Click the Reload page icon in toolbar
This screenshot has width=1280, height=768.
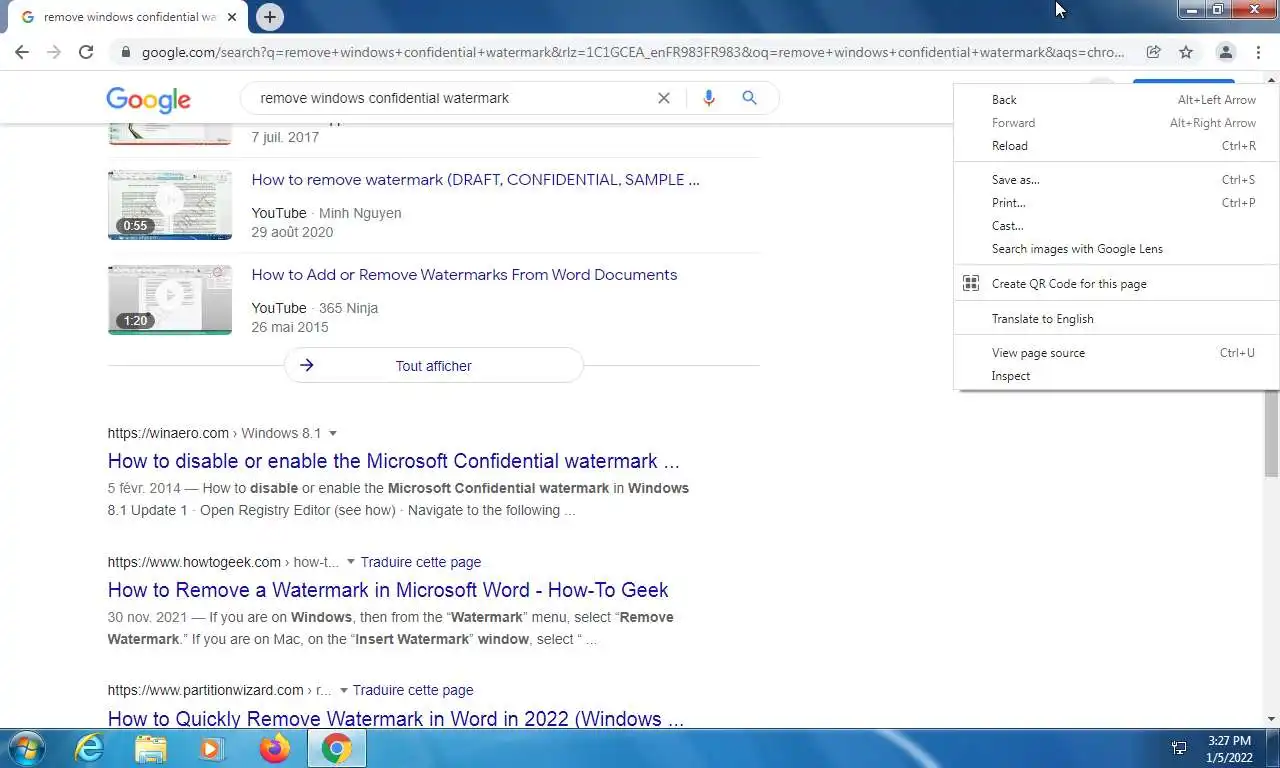(86, 52)
